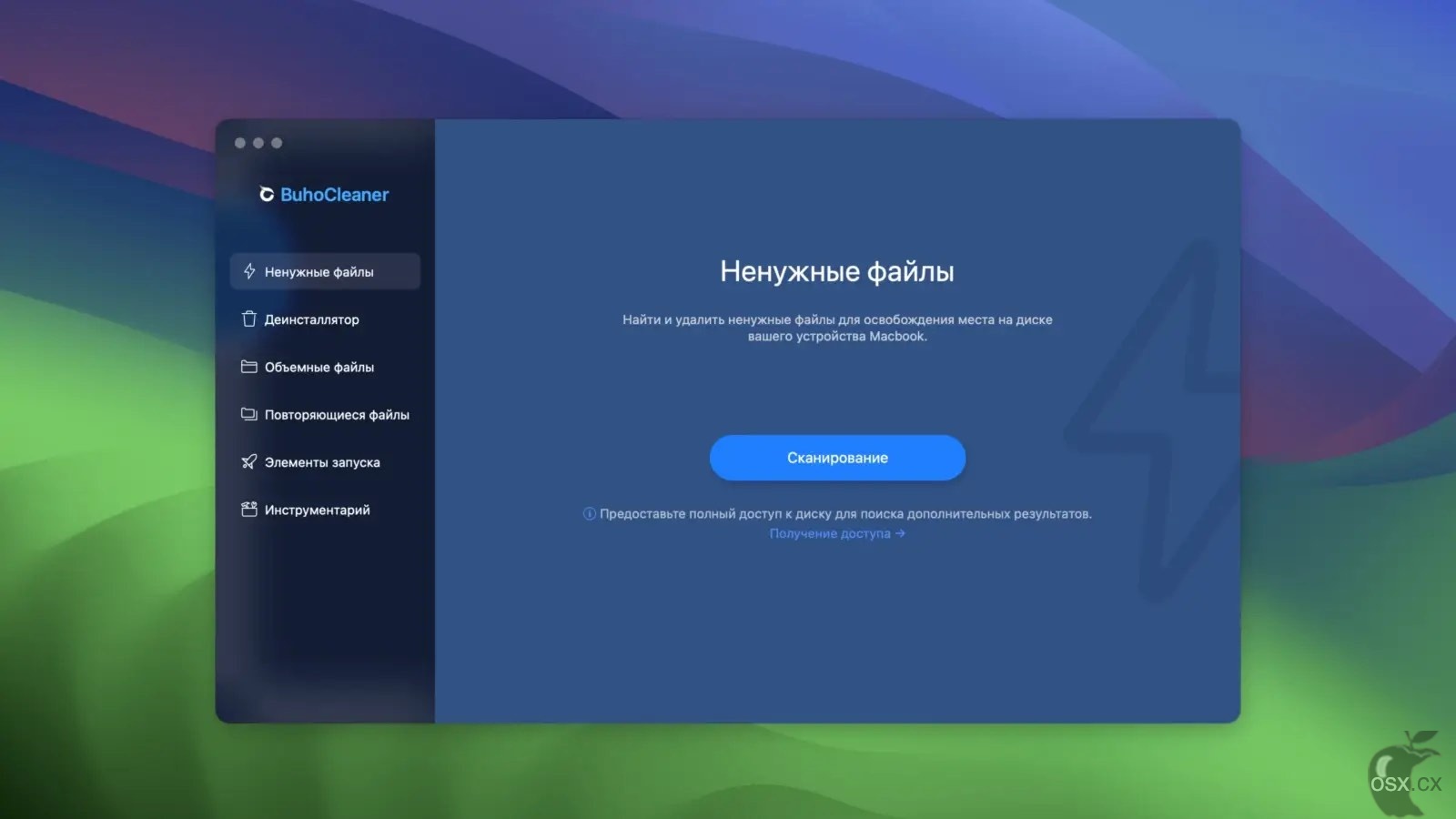Follow the Получение доступа link

(x=837, y=533)
